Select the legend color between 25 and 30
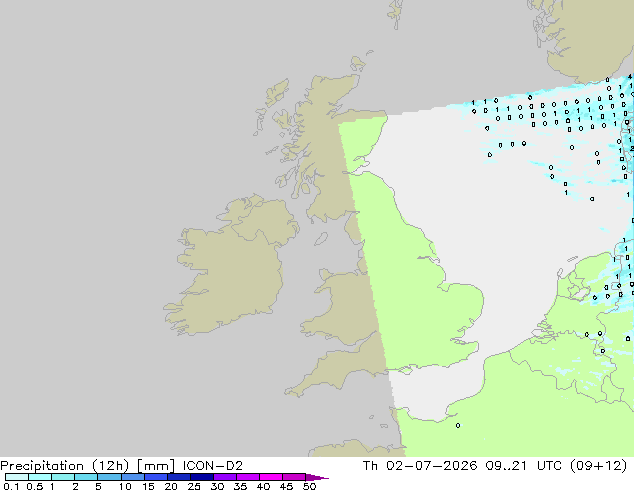This screenshot has width=634, height=490. point(202,477)
